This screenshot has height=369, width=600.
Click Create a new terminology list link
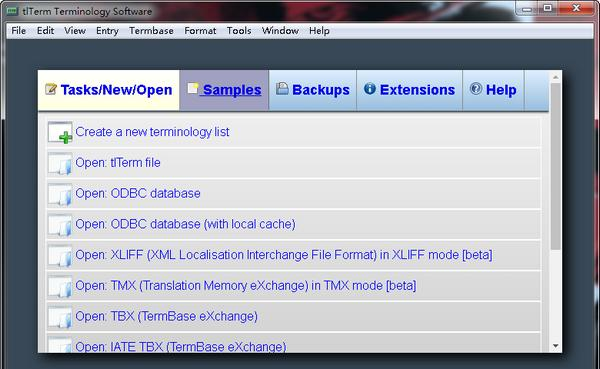tap(152, 132)
